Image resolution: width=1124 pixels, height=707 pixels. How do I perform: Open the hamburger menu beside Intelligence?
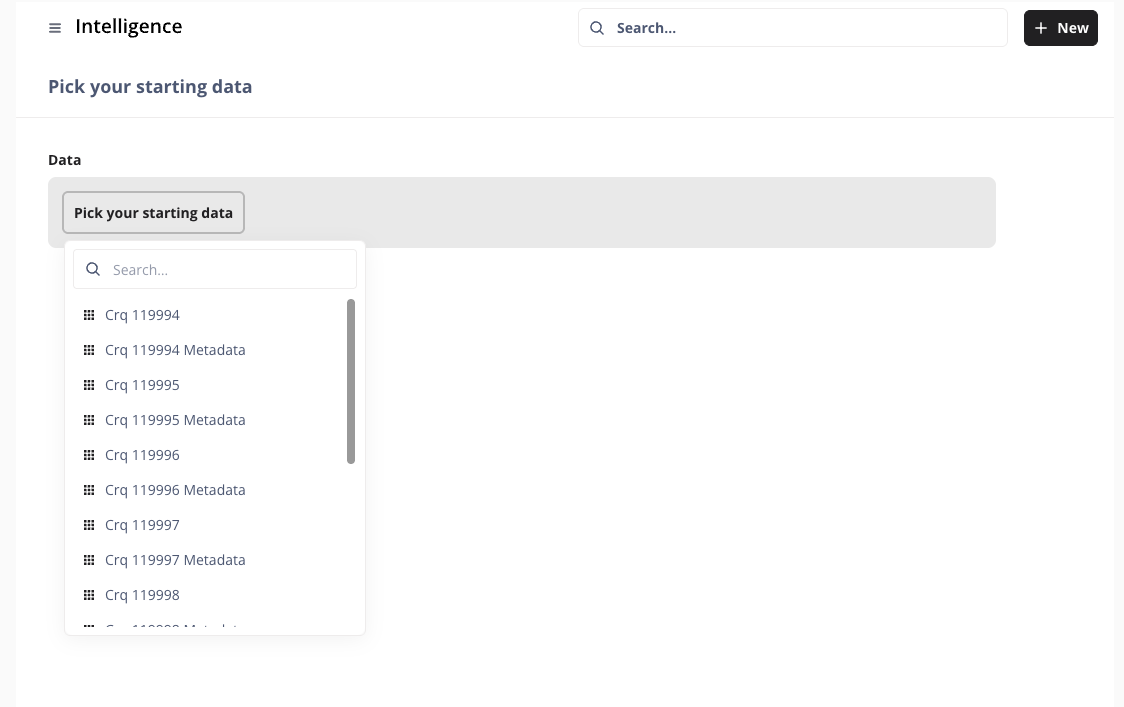(x=55, y=28)
